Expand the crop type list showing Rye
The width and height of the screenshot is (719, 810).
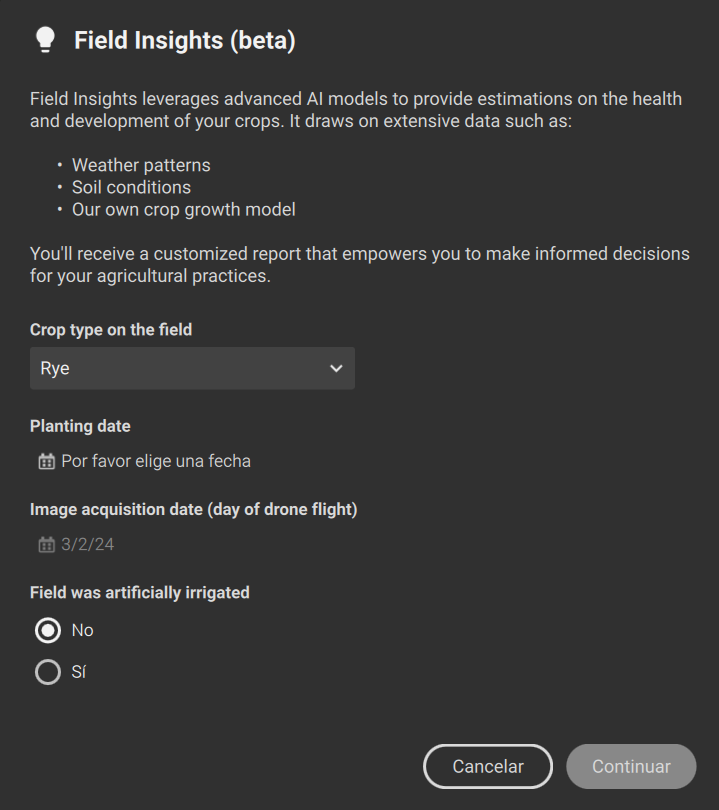point(192,368)
